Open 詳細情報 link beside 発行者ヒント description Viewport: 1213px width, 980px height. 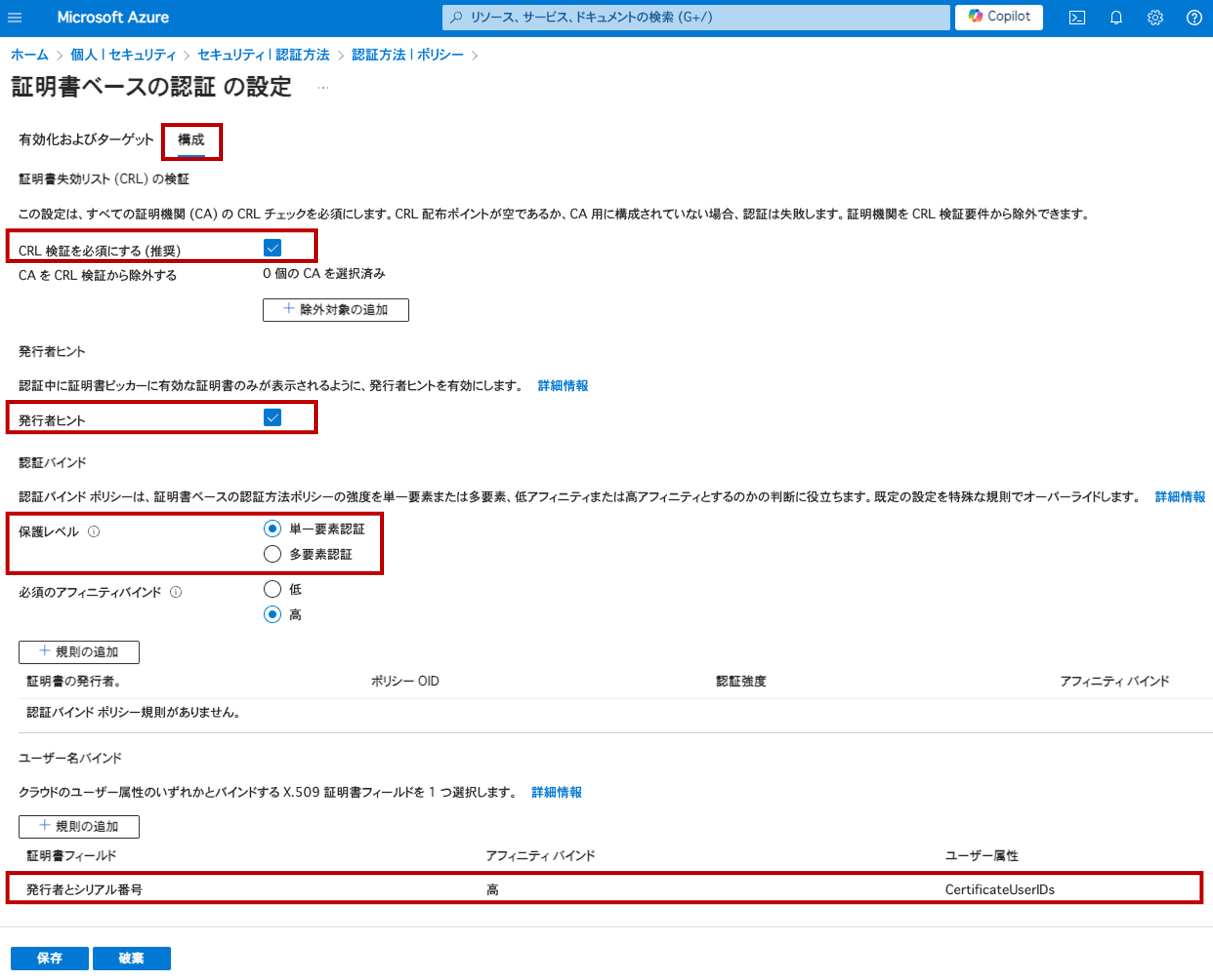(x=563, y=386)
